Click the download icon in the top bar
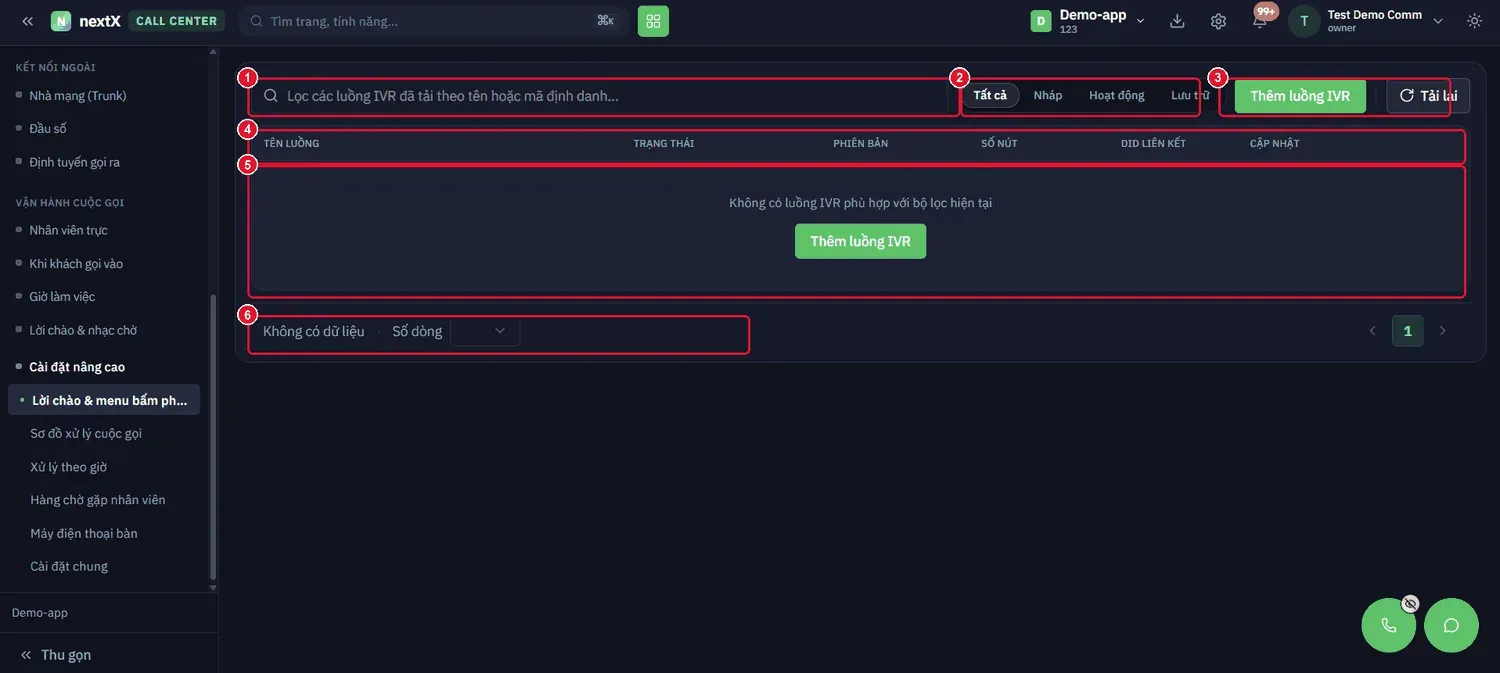Image resolution: width=1500 pixels, height=673 pixels. click(1177, 21)
